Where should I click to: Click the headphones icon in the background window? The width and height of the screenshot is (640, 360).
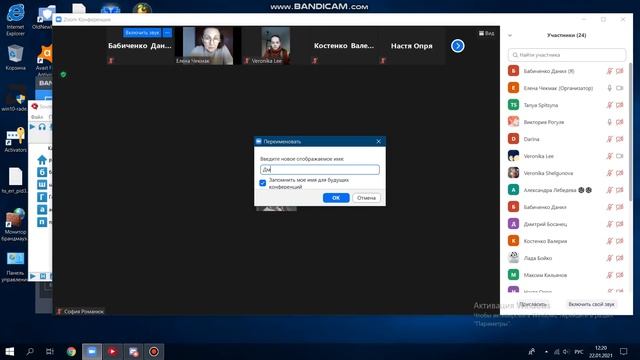[42, 127]
